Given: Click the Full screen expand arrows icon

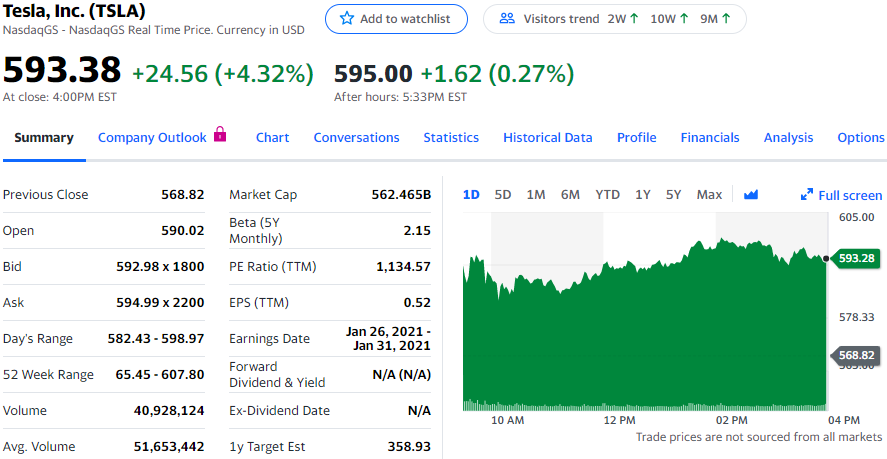Looking at the screenshot, I should 807,195.
